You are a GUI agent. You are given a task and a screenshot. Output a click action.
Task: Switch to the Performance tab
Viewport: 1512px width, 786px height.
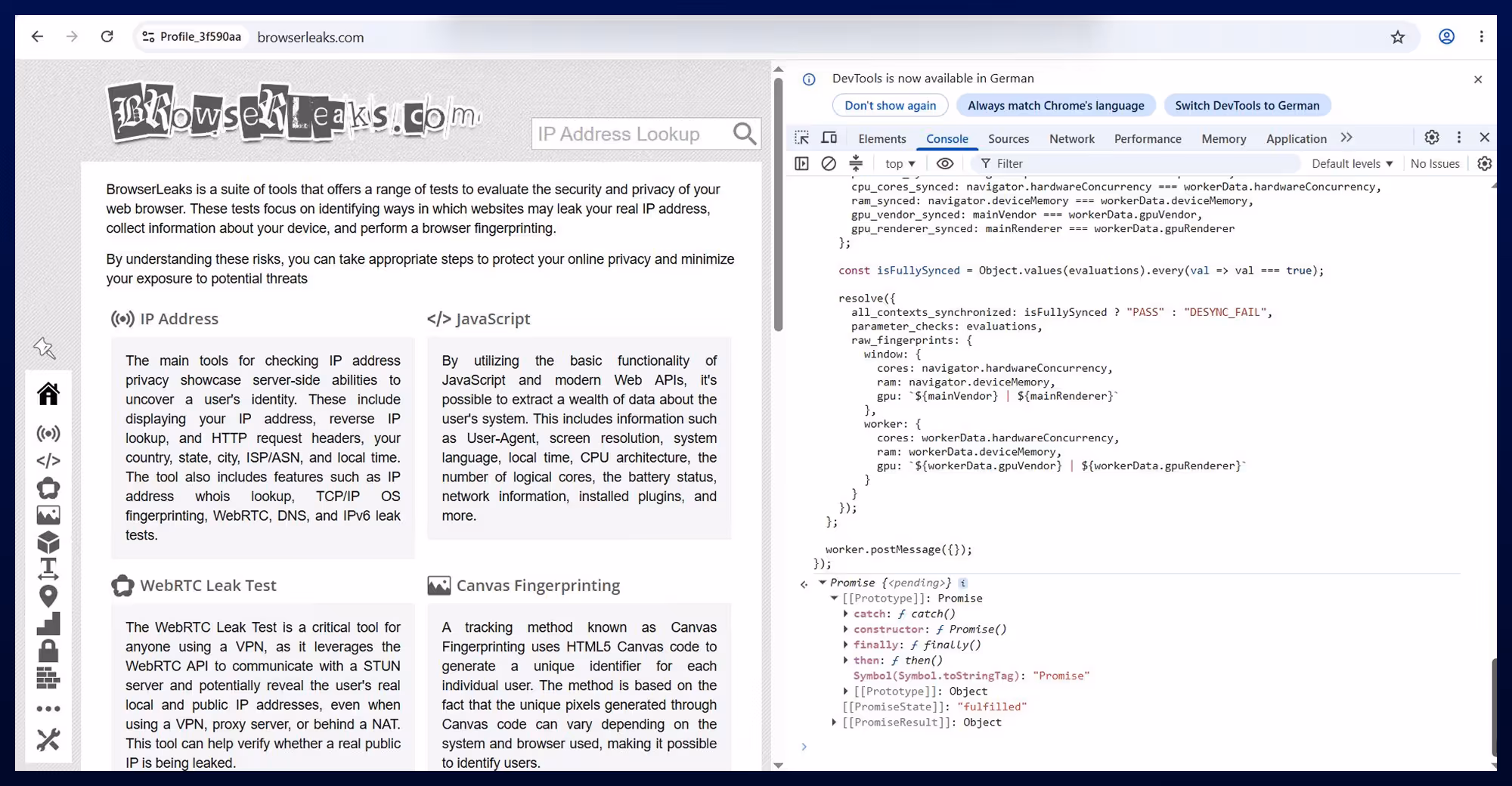coord(1148,138)
